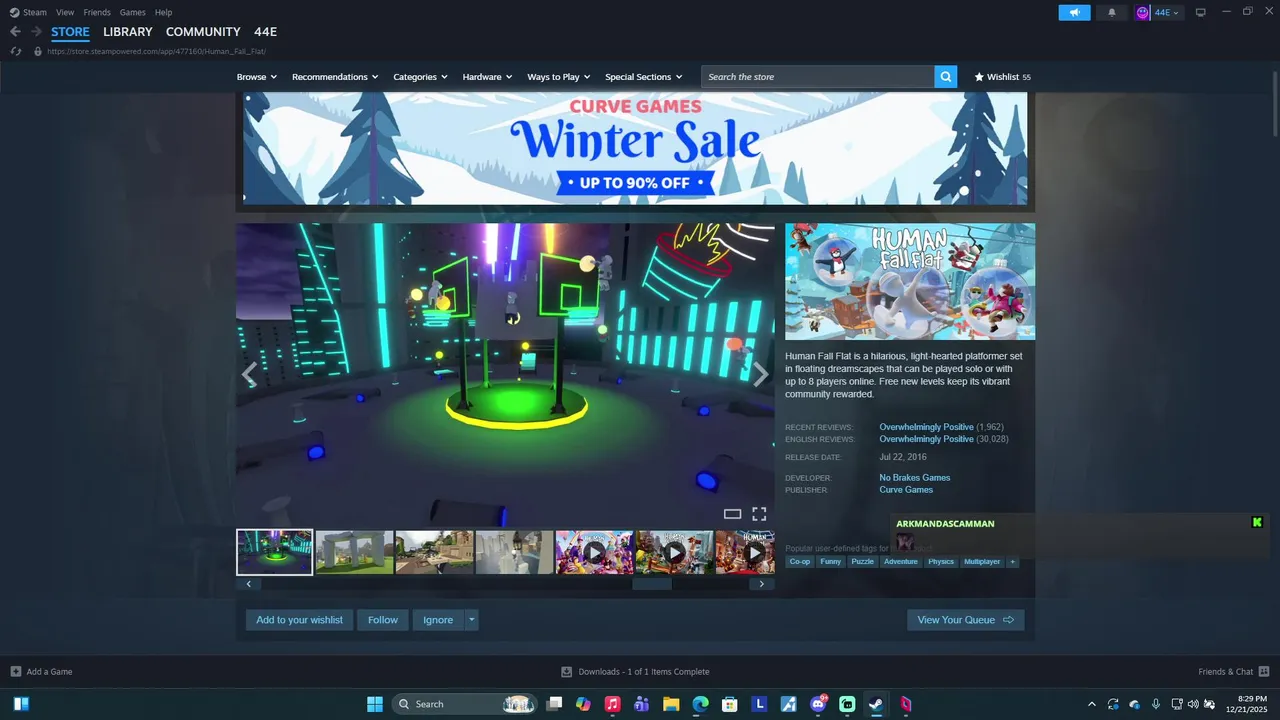Open developer No Brakes Games link
1280x720 pixels.
click(x=915, y=478)
